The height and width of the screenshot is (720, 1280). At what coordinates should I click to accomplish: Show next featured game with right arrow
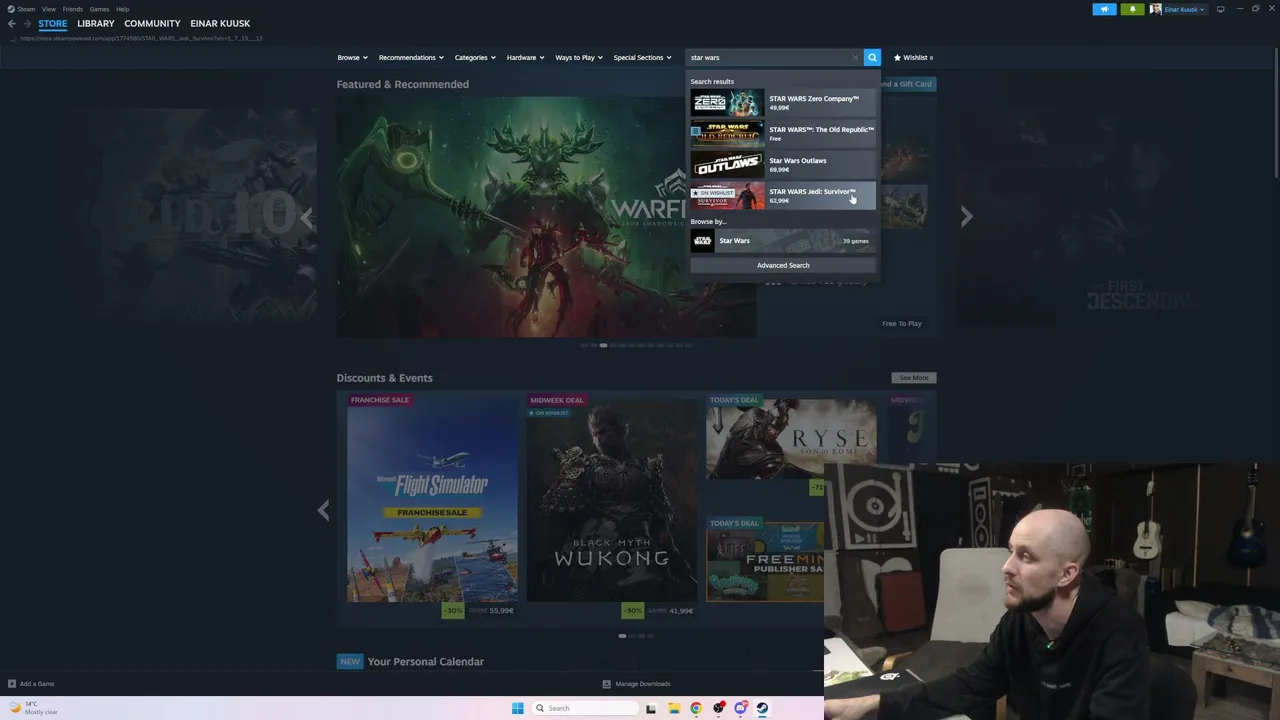pos(966,216)
